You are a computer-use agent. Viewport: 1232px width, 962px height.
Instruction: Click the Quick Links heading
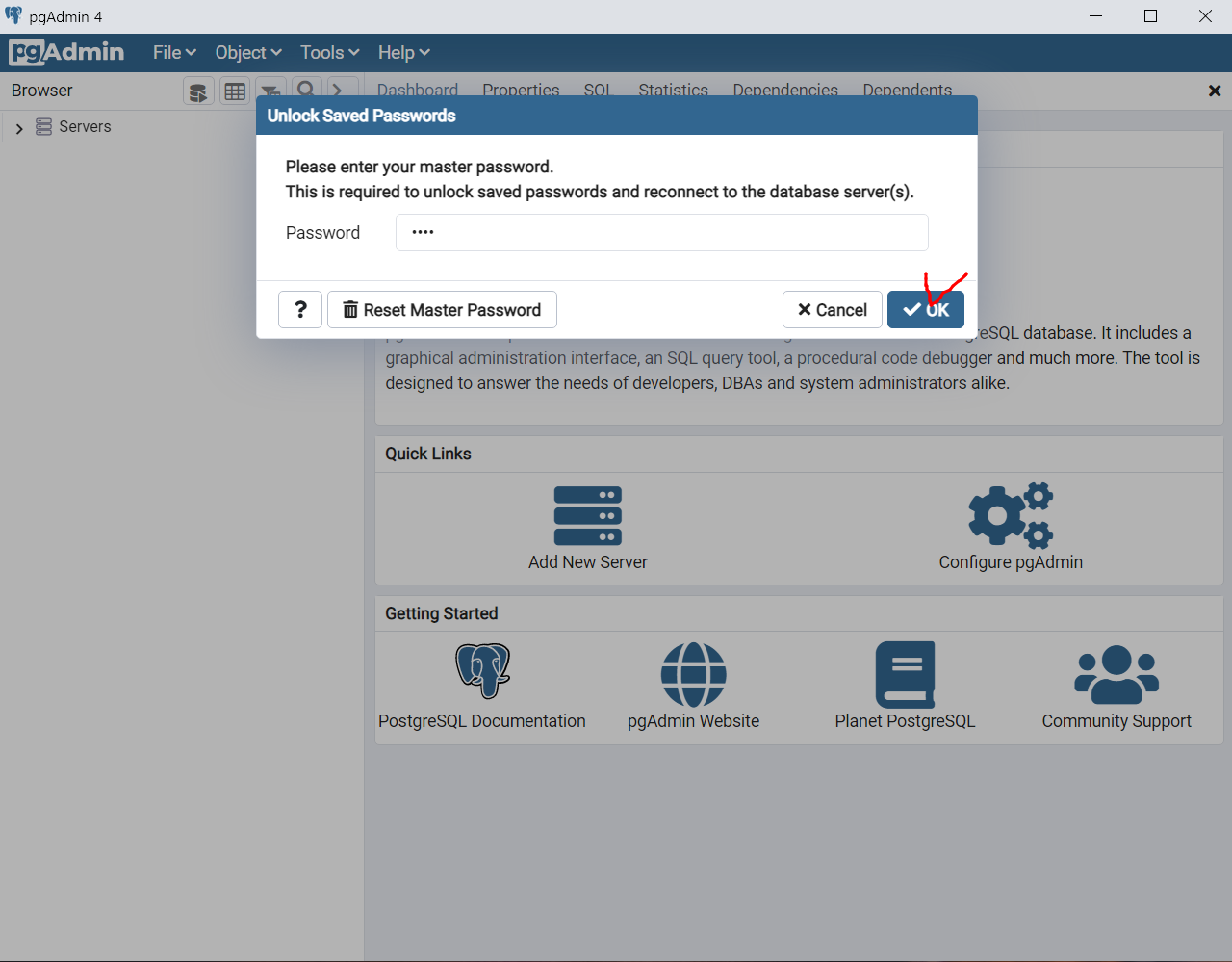coord(428,454)
